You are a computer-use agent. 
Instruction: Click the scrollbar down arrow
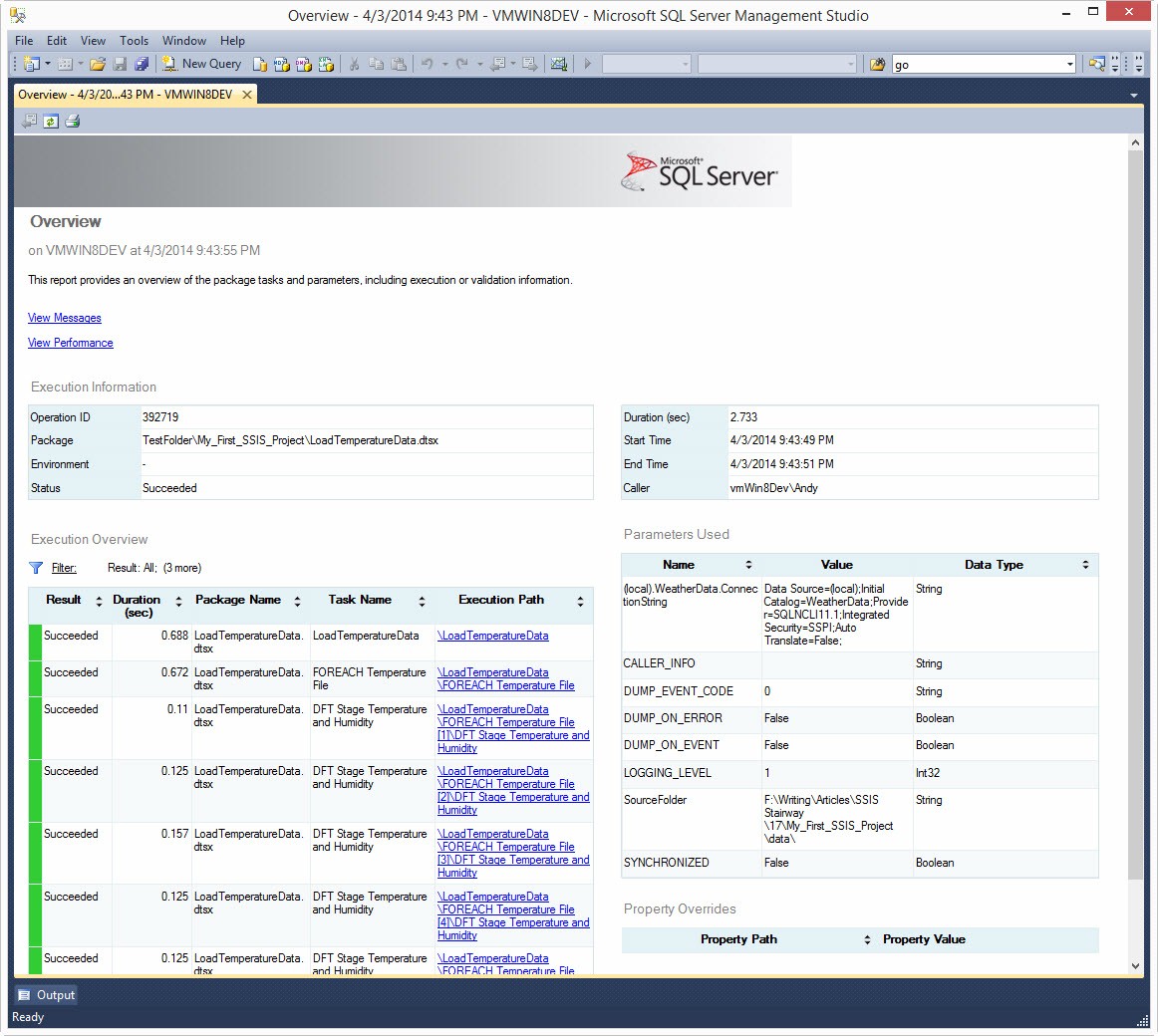[x=1136, y=966]
